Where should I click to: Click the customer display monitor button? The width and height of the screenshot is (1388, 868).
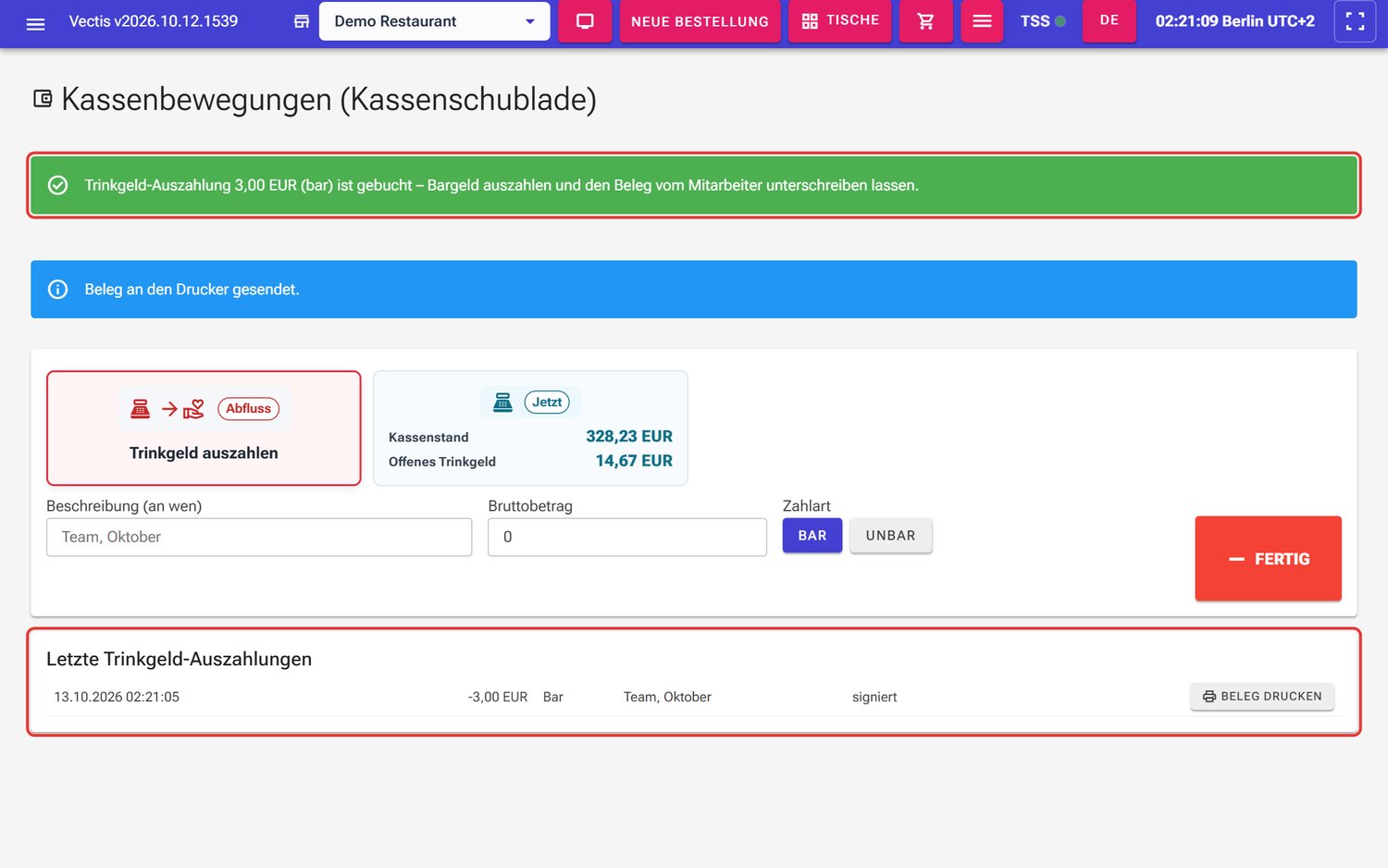585,21
